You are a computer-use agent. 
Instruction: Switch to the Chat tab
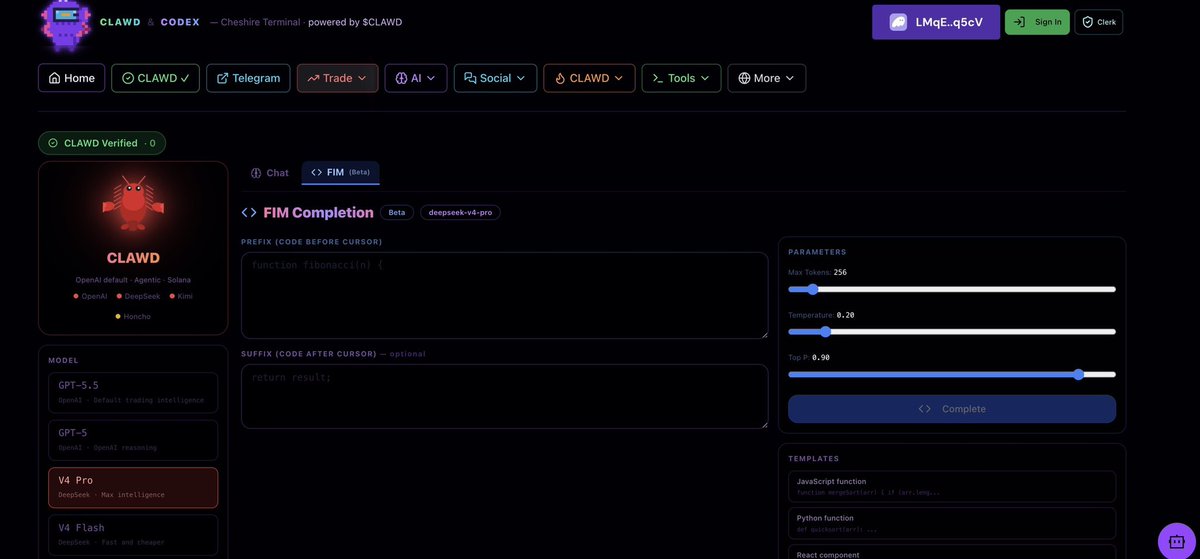click(x=270, y=173)
